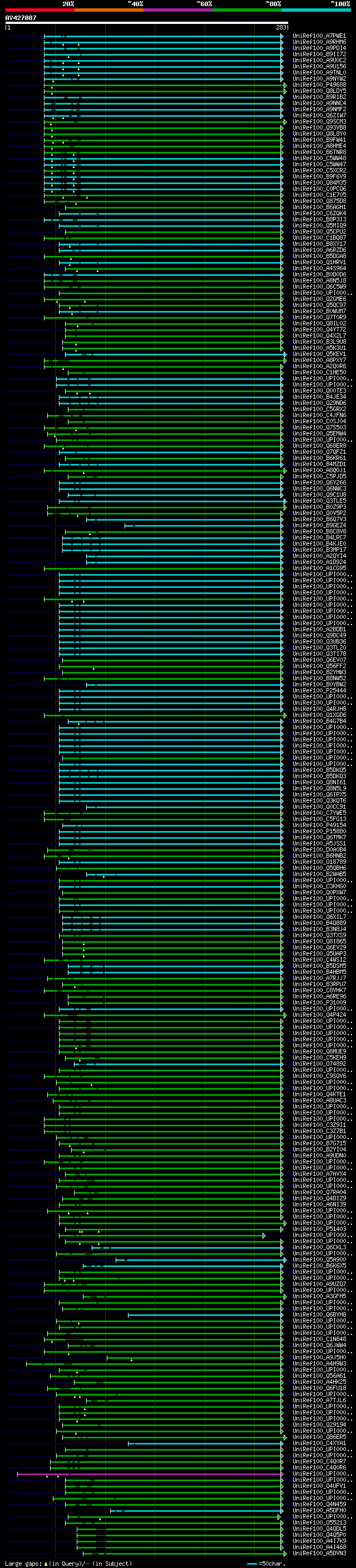The height and width of the screenshot is (1568, 356).
Task: Select the UniRef100_Q5MIQ9 label
Action: (319, 225)
